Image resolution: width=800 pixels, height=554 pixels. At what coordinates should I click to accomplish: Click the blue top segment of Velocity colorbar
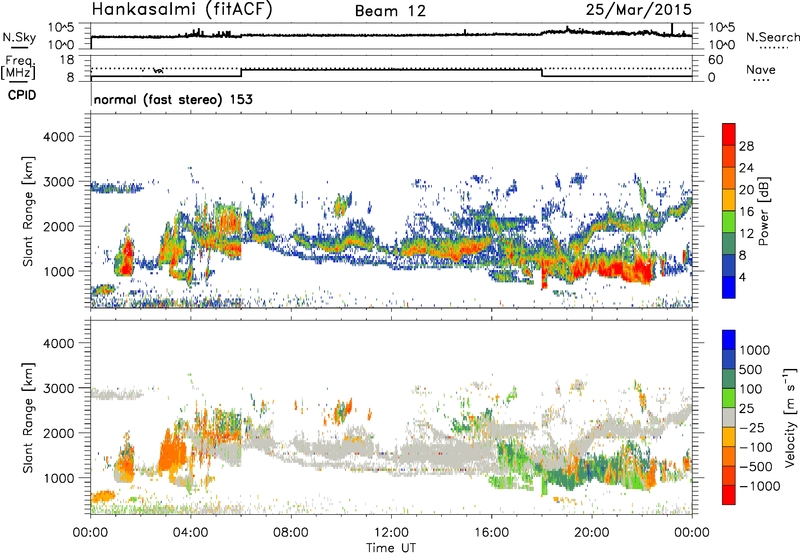click(729, 340)
